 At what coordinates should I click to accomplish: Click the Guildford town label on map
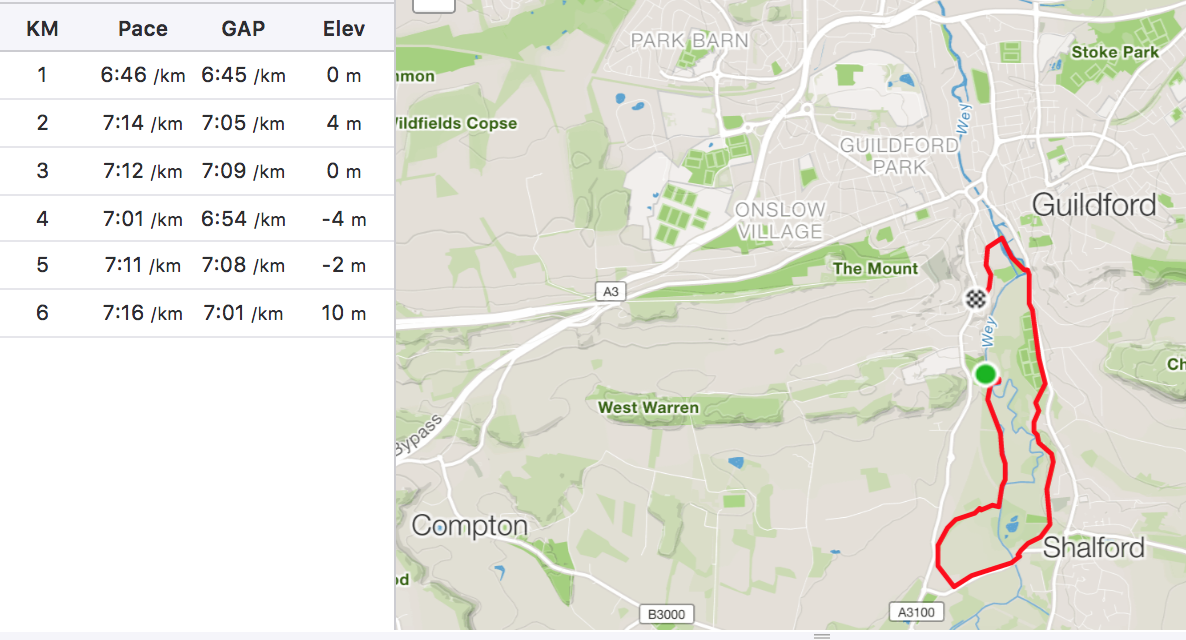pos(1094,205)
